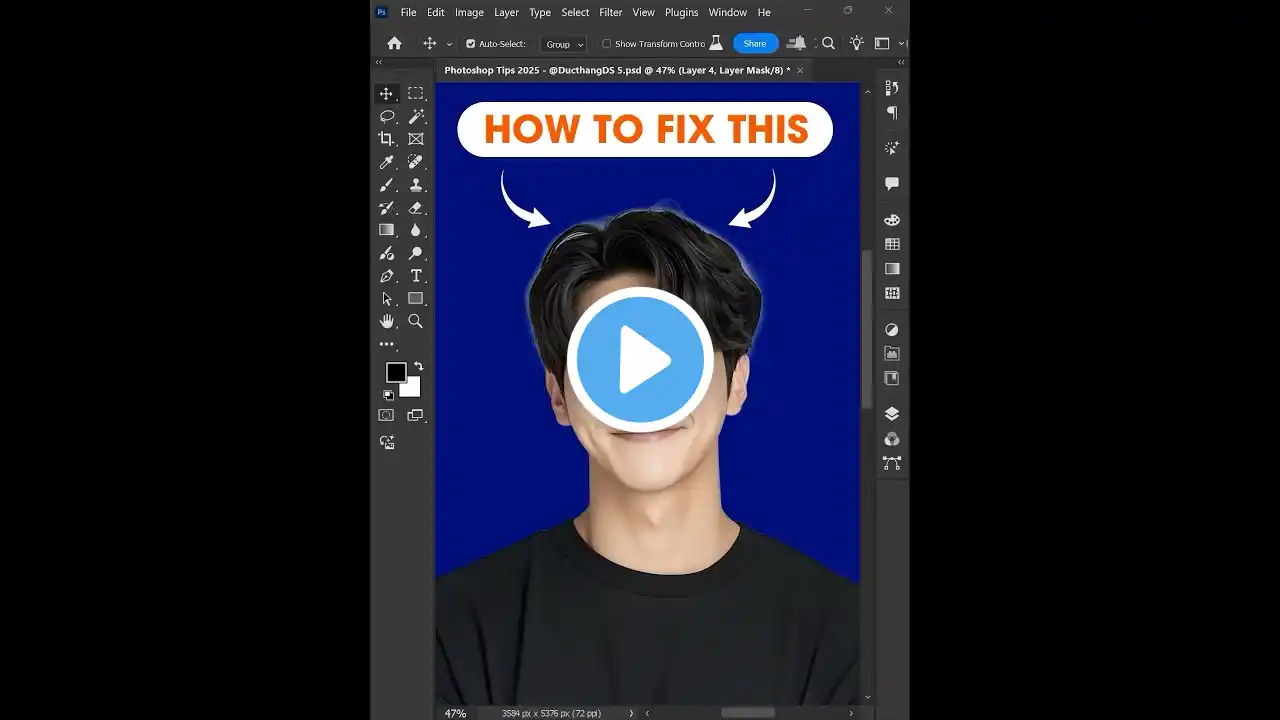This screenshot has width=1280, height=720.
Task: Enable Show Transform Controls
Action: tap(606, 43)
